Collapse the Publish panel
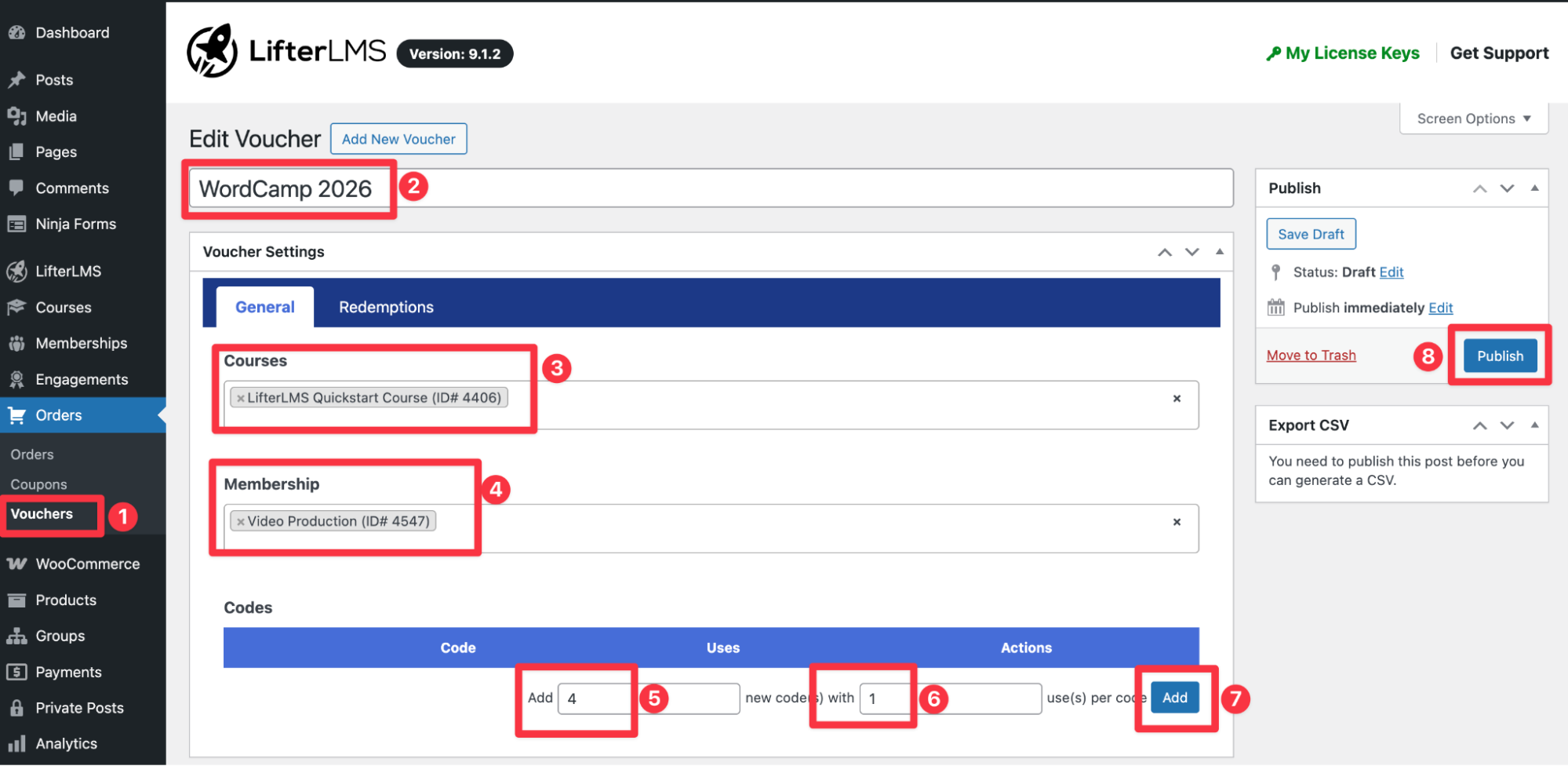1568x766 pixels. 1533,188
